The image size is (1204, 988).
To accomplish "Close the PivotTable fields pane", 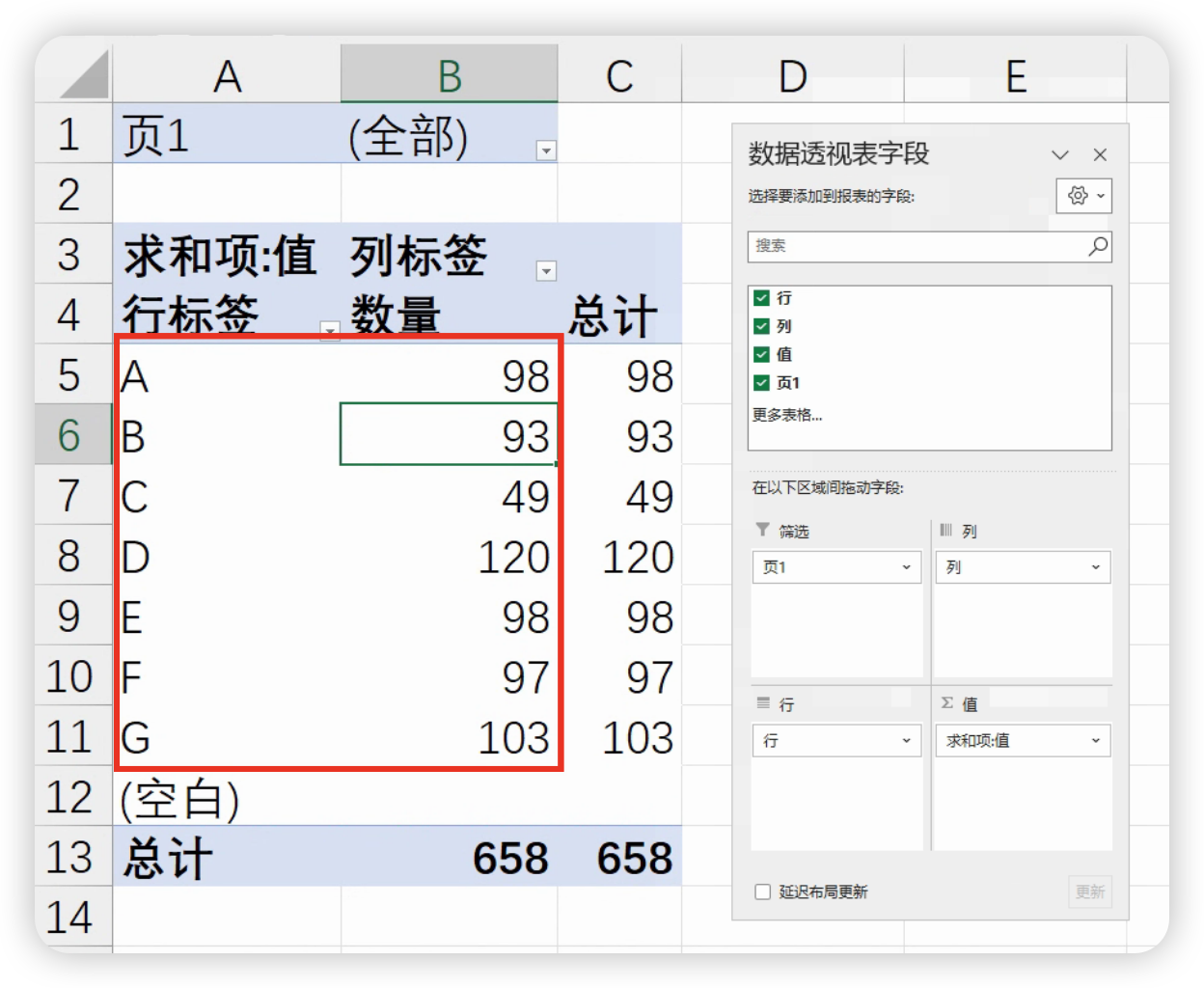I will click(1100, 154).
